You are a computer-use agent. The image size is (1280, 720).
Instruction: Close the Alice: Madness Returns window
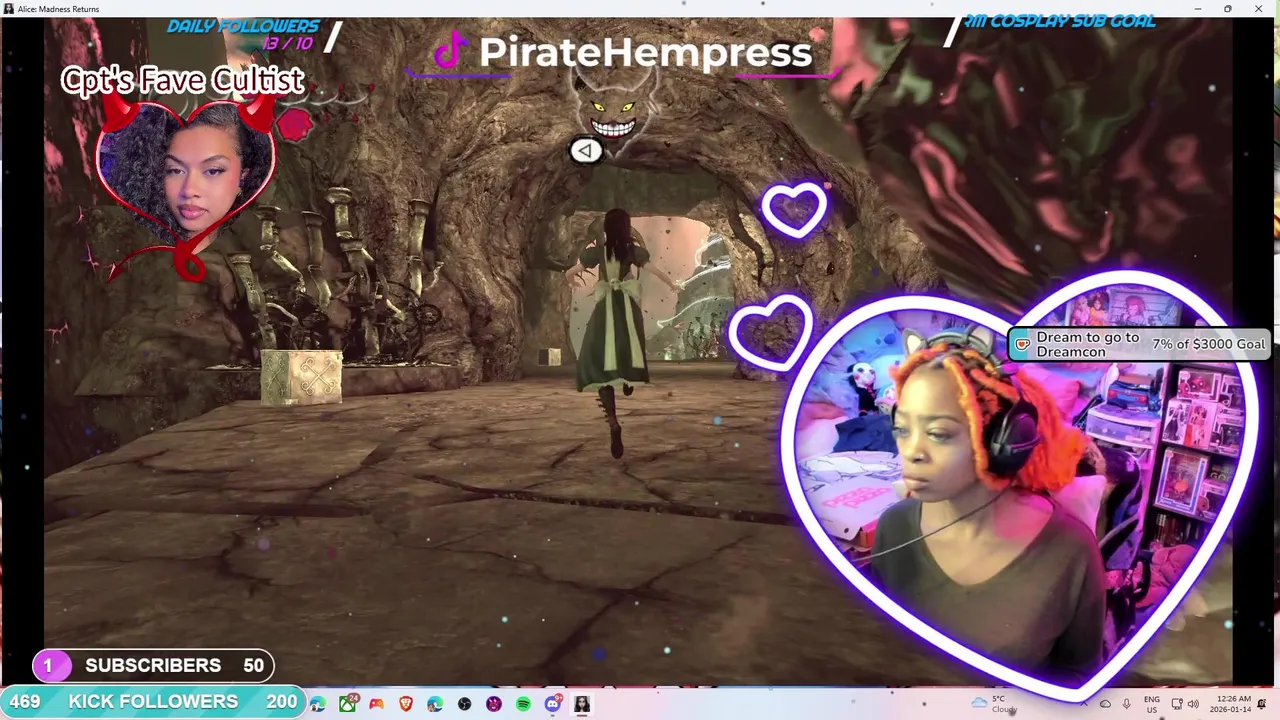[1258, 9]
